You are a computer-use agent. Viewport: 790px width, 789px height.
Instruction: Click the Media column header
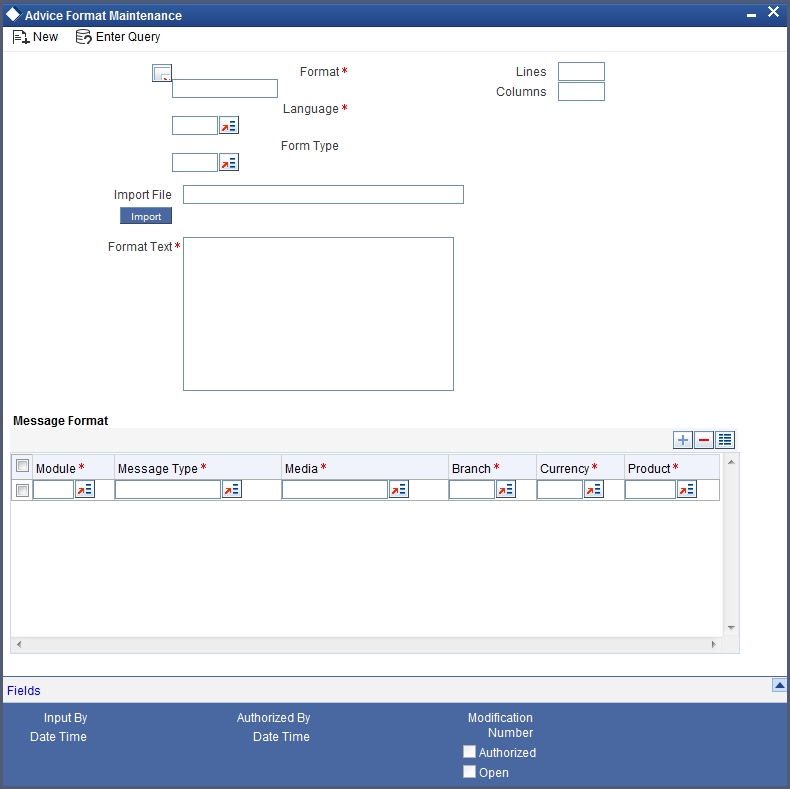tap(365, 468)
